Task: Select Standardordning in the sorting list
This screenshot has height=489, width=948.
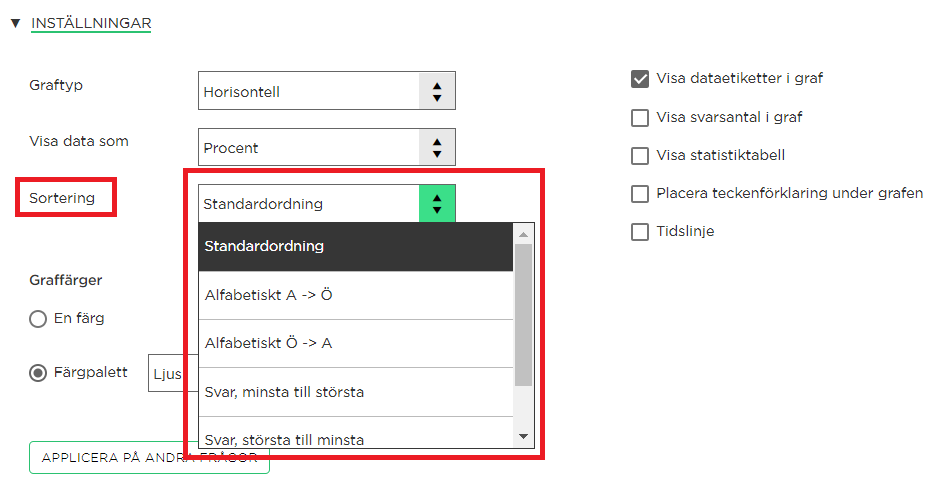Action: tap(356, 247)
